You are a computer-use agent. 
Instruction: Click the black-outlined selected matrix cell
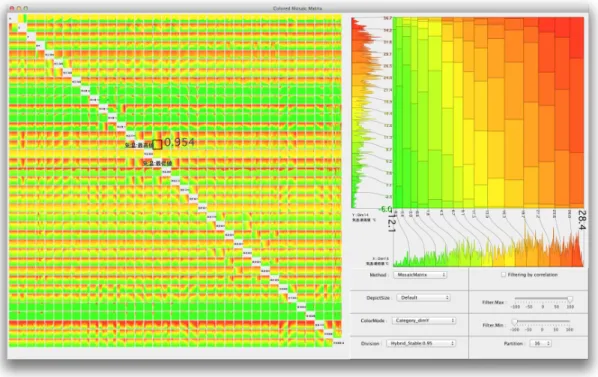click(x=157, y=144)
